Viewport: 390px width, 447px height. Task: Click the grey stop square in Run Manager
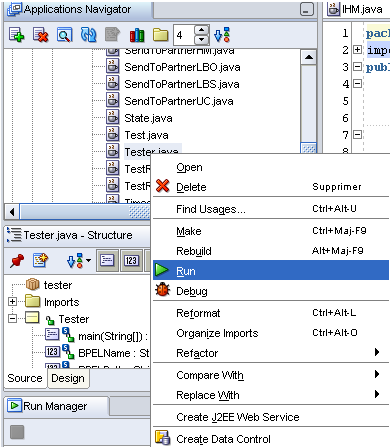click(x=17, y=432)
